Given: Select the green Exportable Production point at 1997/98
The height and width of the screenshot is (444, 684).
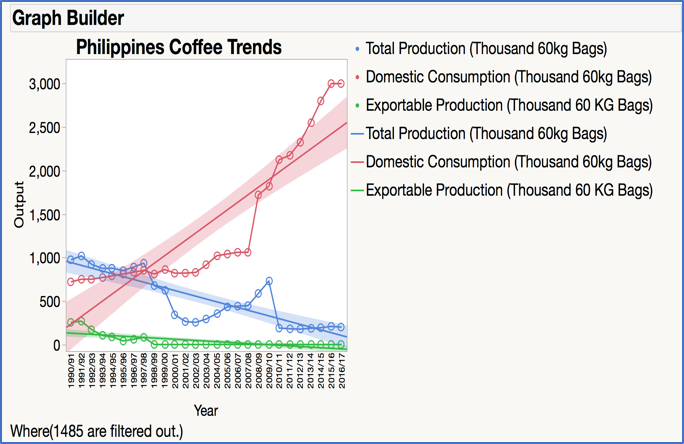Looking at the screenshot, I should [x=144, y=337].
